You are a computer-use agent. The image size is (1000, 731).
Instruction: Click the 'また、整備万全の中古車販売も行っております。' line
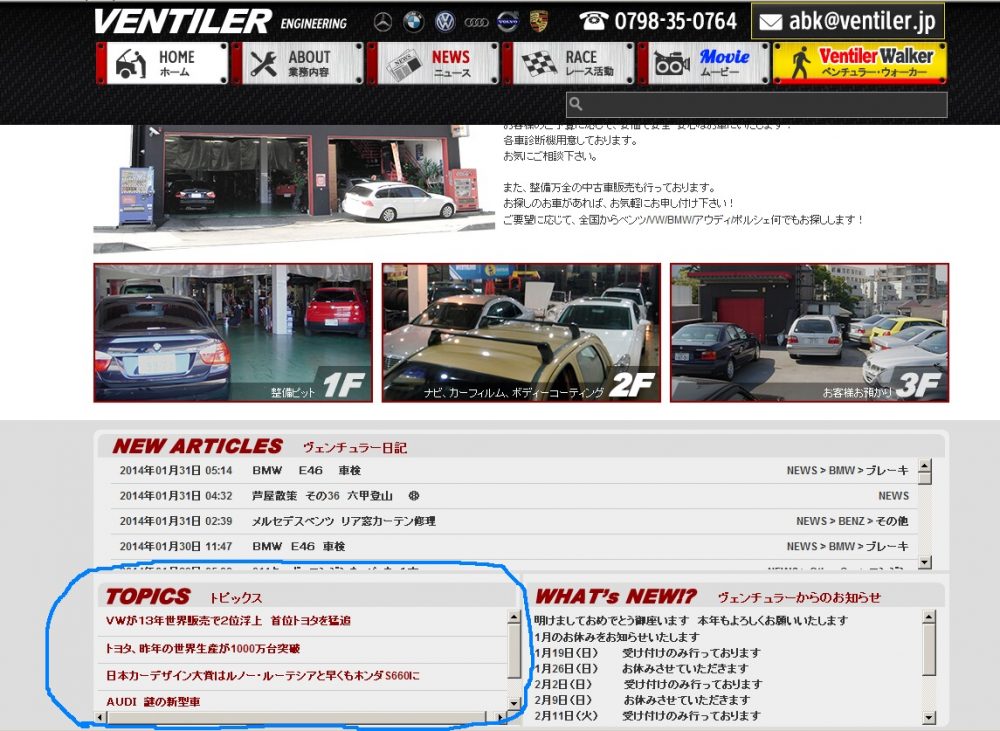(x=609, y=187)
